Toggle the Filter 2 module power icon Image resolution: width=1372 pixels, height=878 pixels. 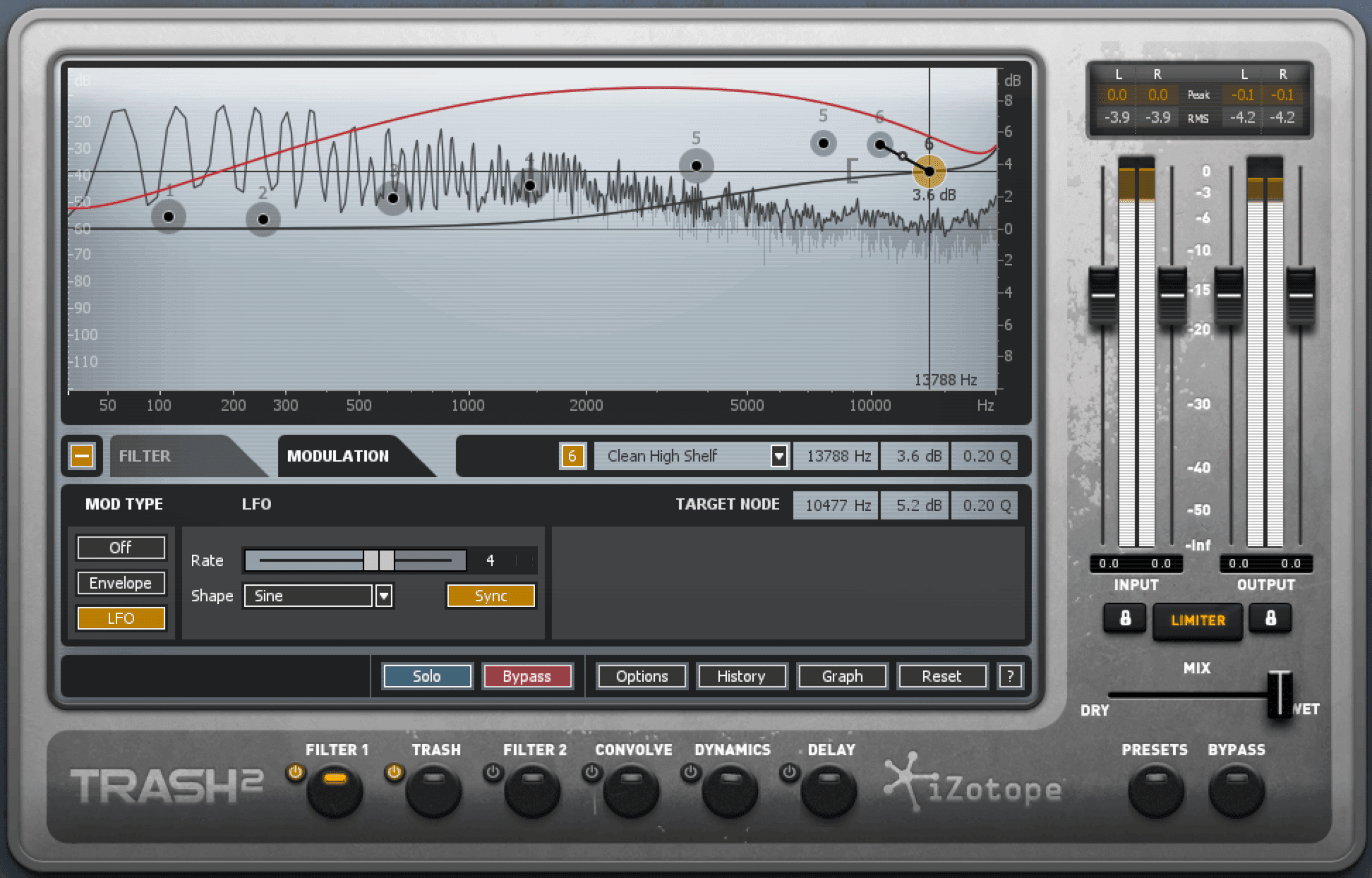(x=493, y=772)
